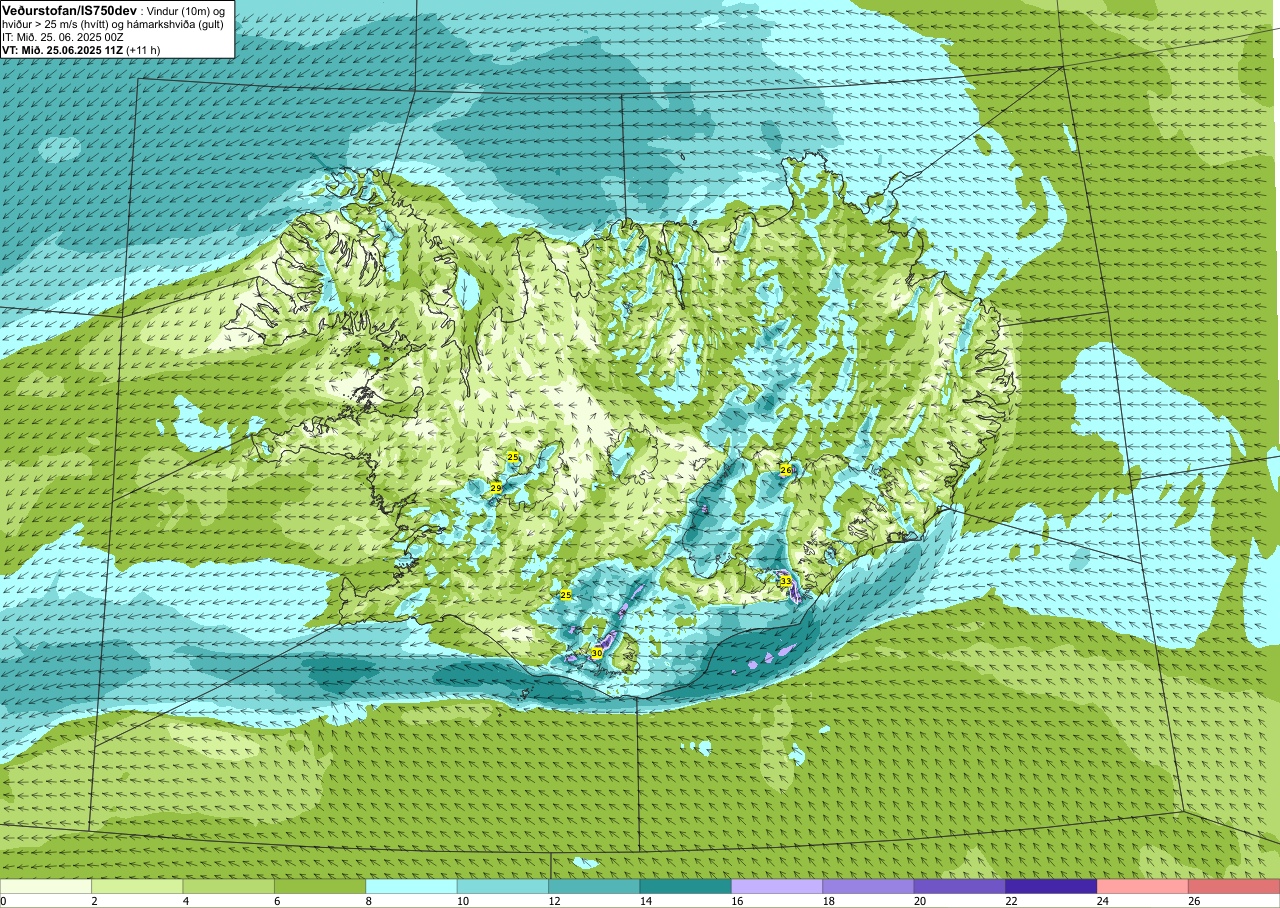
Task: Click the legend scale number 0
Action: [x=4, y=901]
